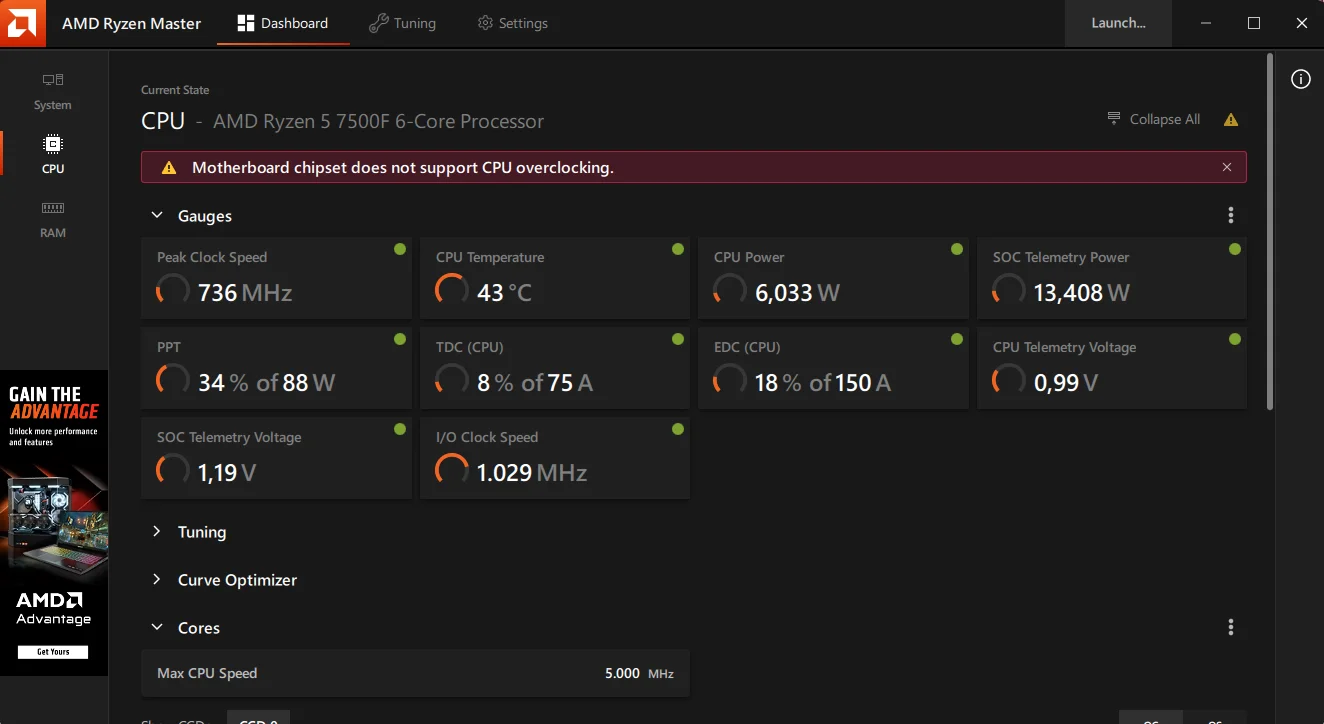1324x724 pixels.
Task: Click the CPU Temperature gauge dial
Action: [452, 291]
